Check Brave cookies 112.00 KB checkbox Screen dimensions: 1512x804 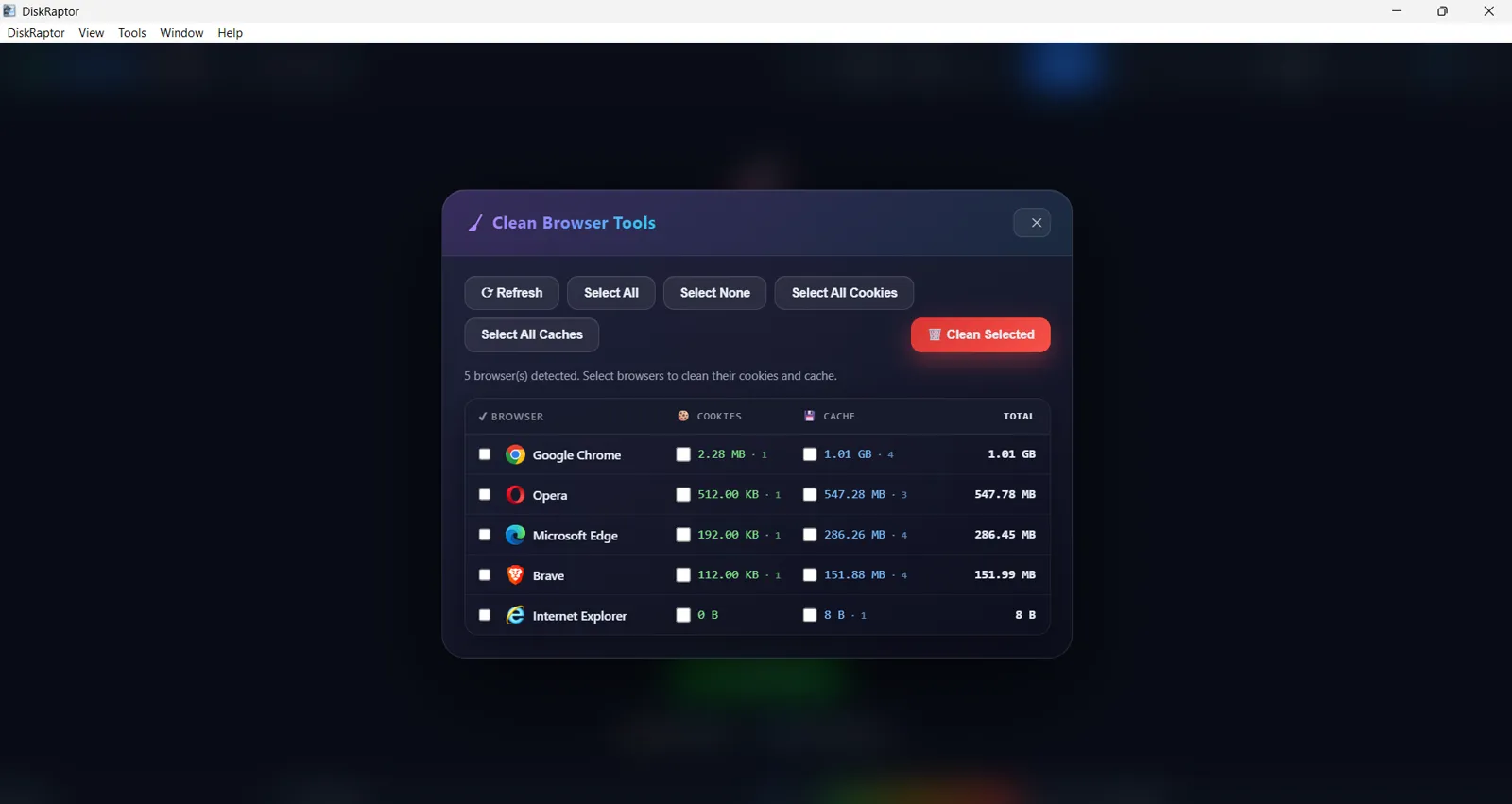pos(683,574)
